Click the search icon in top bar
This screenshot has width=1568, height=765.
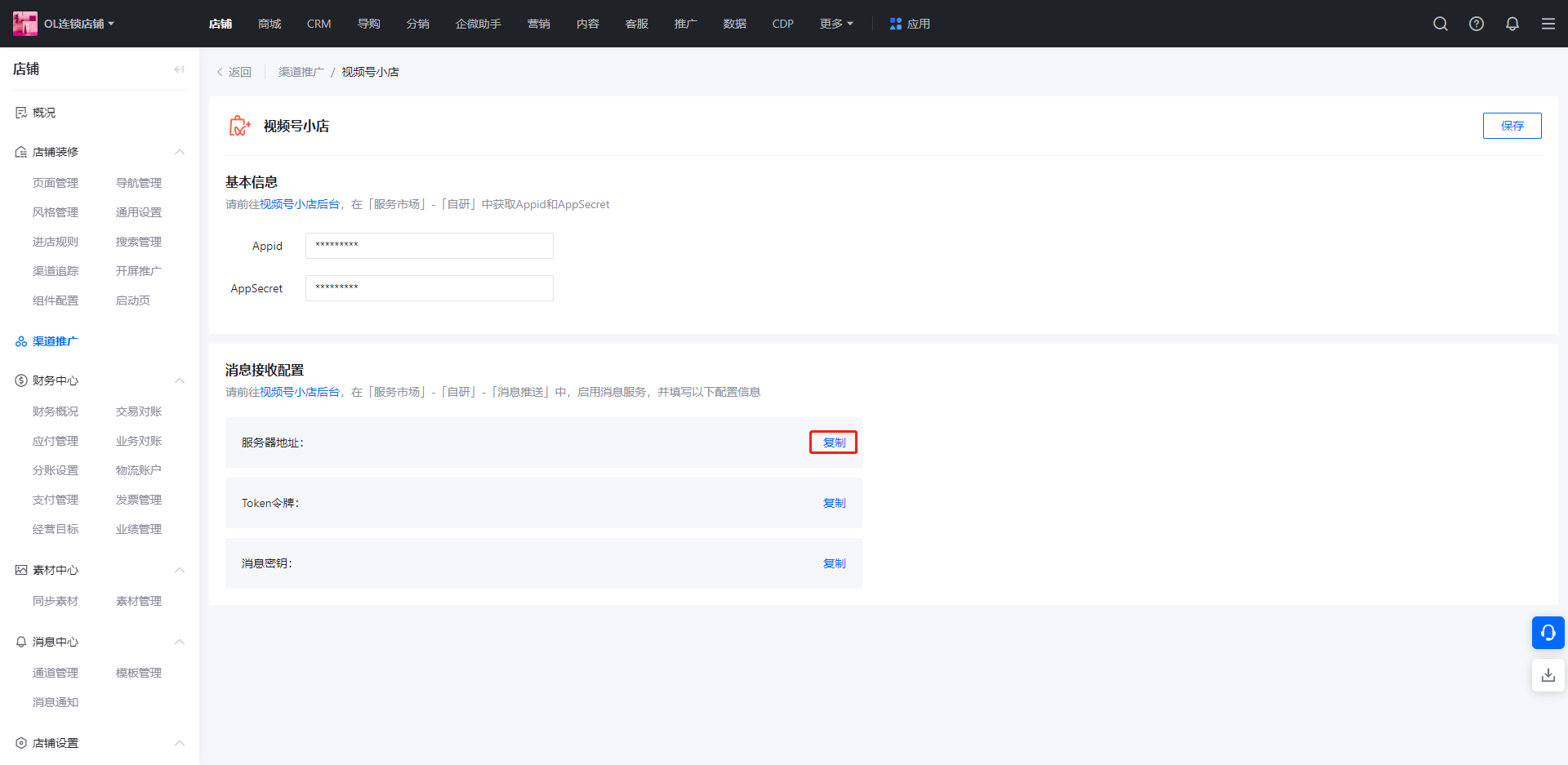coord(1441,24)
